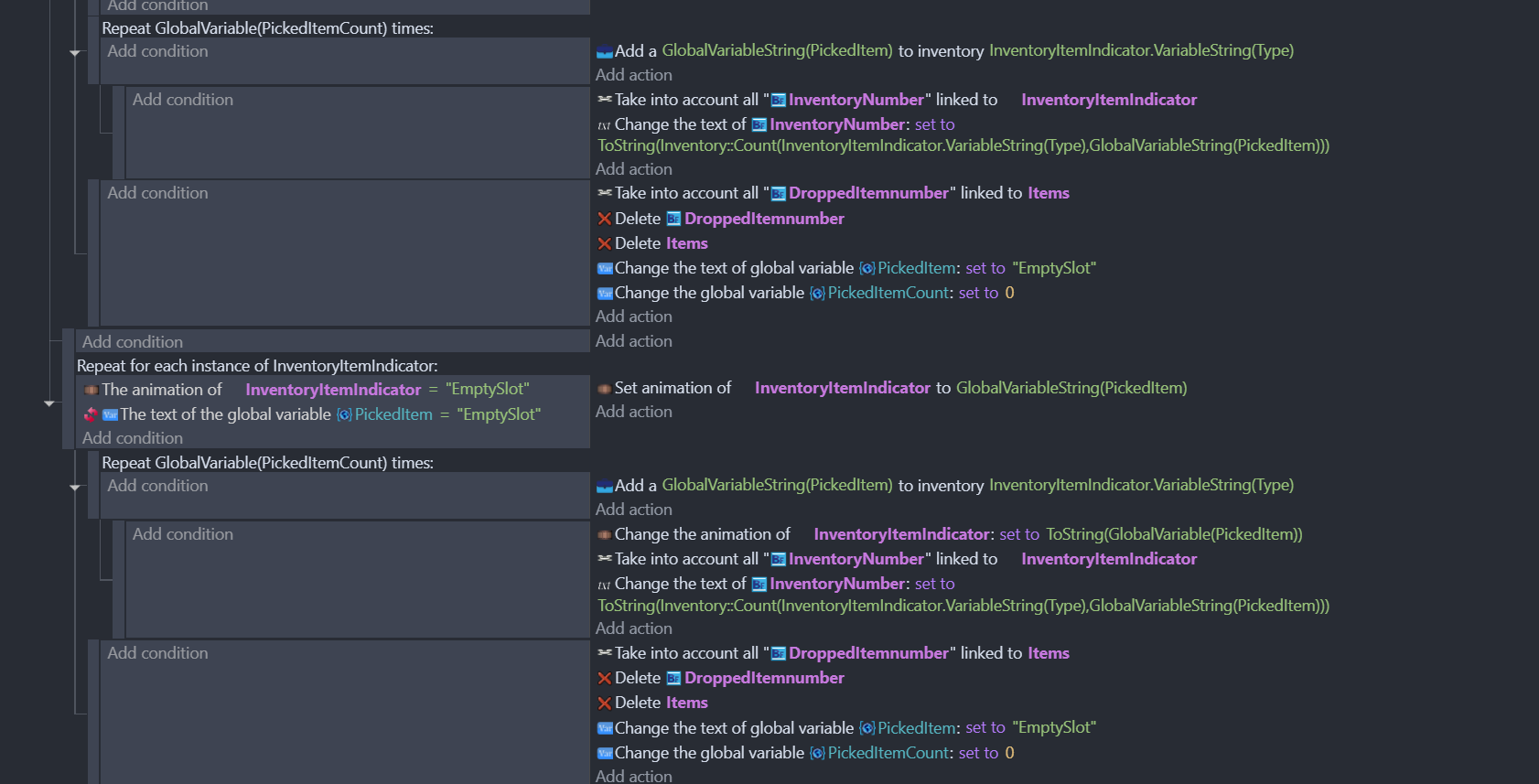This screenshot has height=784, width=1539.
Task: Add action below the Set animation action
Action: (x=633, y=412)
